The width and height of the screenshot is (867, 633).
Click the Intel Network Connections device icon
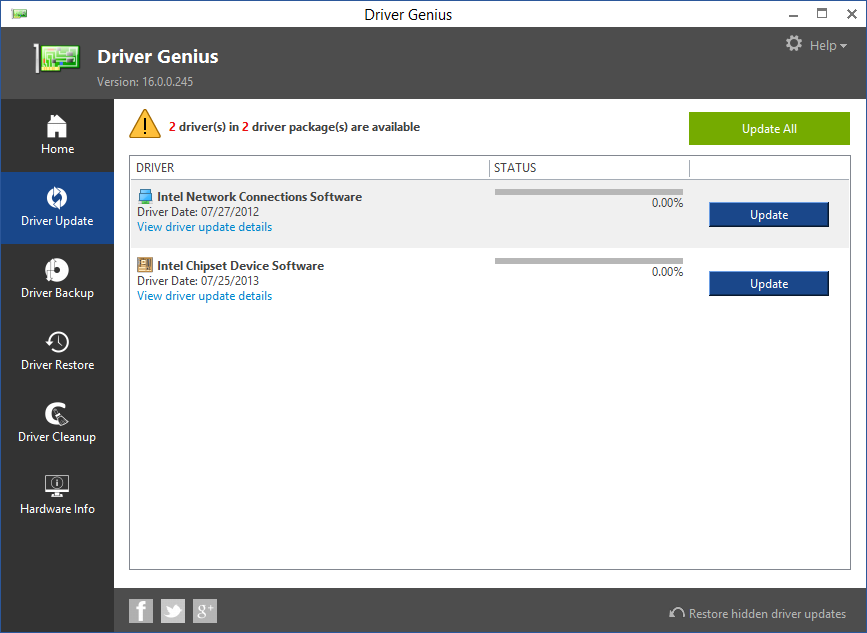145,196
